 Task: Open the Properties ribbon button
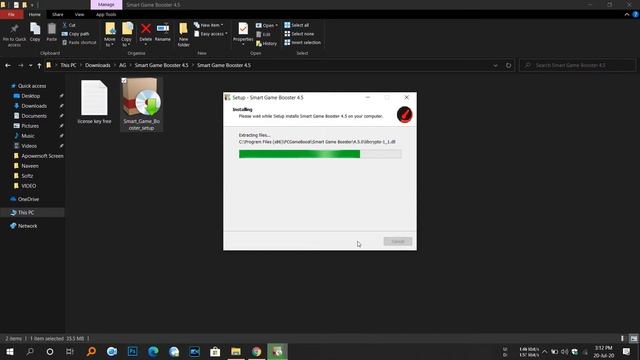243,33
